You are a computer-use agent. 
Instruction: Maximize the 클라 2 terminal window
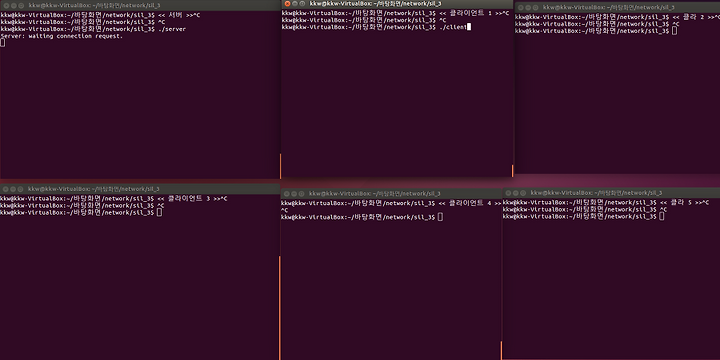[535, 8]
